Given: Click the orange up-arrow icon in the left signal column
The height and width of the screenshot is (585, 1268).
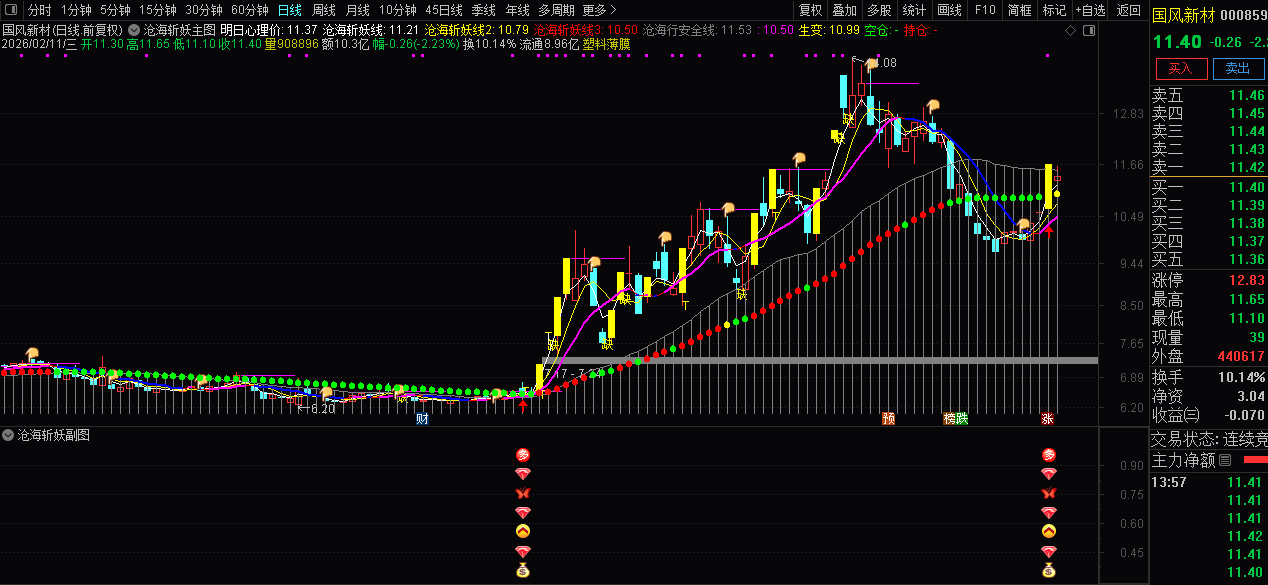Looking at the screenshot, I should coord(522,531).
